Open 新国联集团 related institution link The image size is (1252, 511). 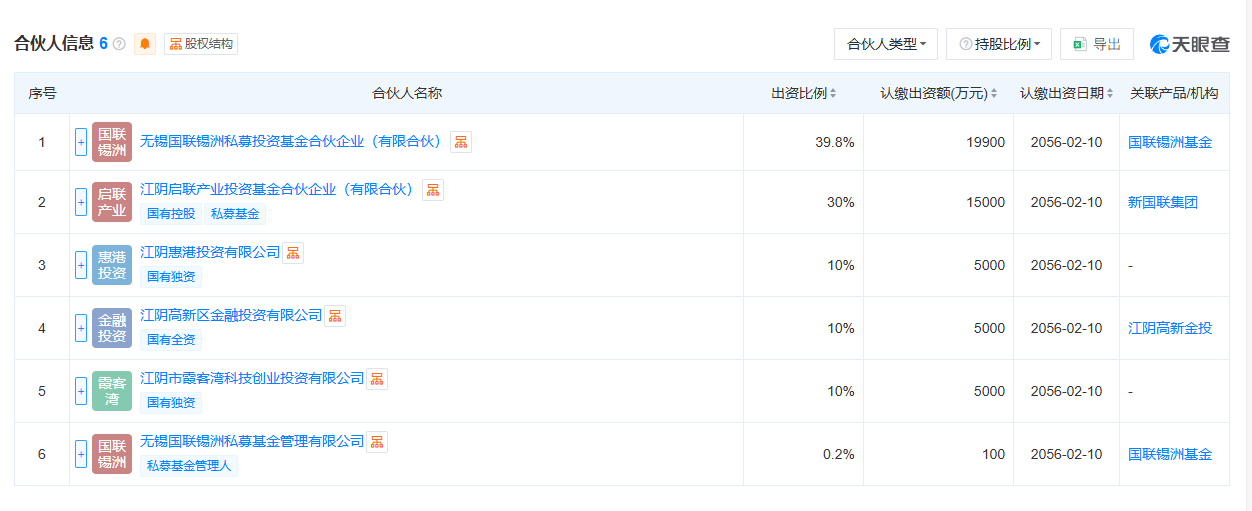(1162, 202)
